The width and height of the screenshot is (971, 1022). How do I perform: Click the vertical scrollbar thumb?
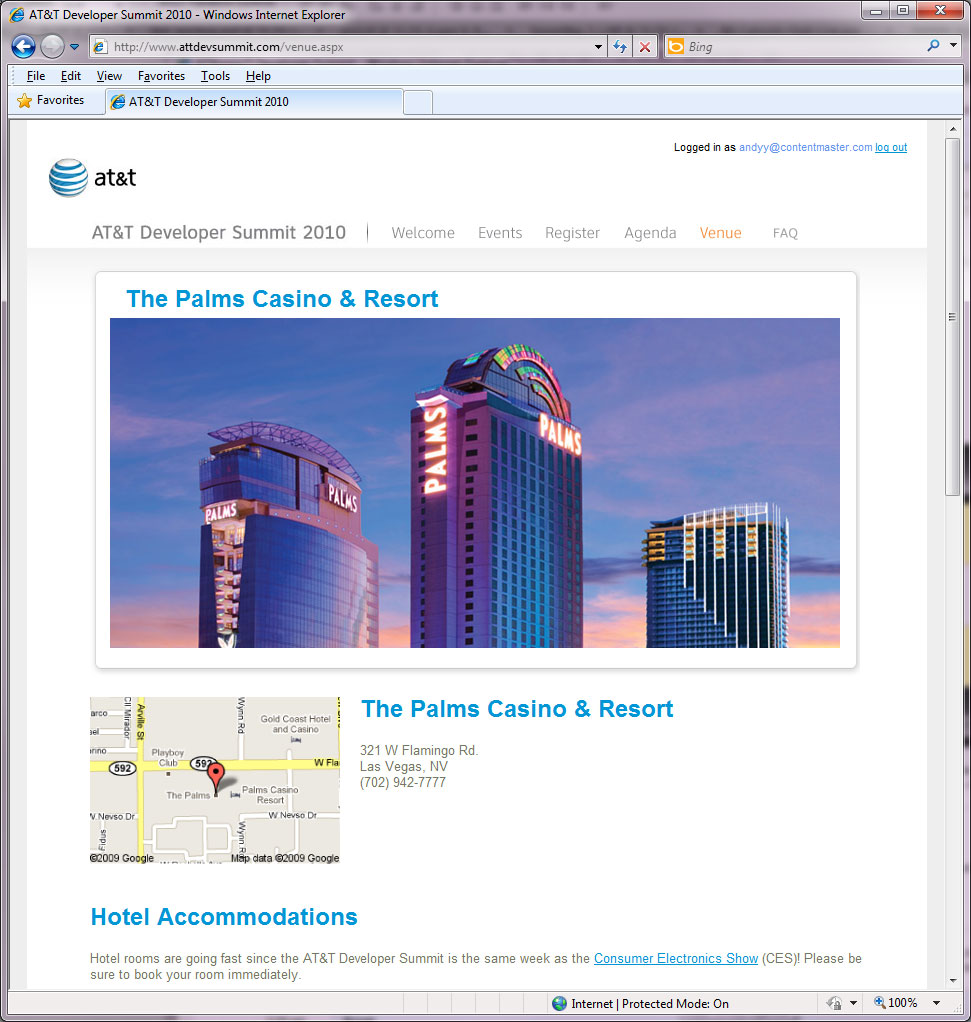953,317
